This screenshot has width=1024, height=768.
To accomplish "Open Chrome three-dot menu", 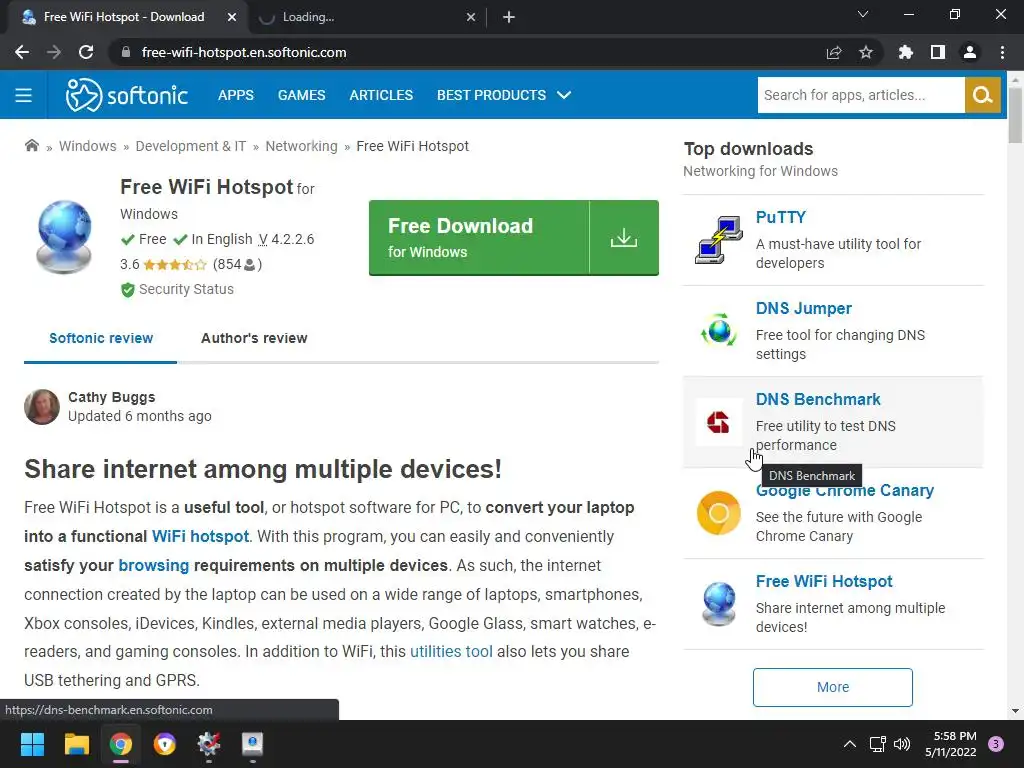I will click(x=1002, y=52).
